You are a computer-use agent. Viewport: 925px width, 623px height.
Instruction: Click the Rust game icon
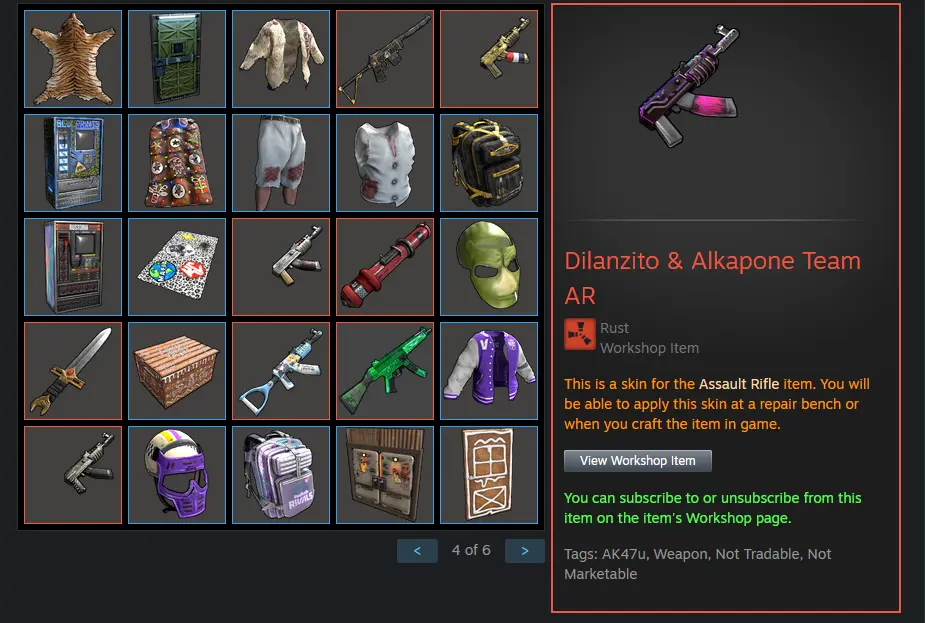point(579,335)
